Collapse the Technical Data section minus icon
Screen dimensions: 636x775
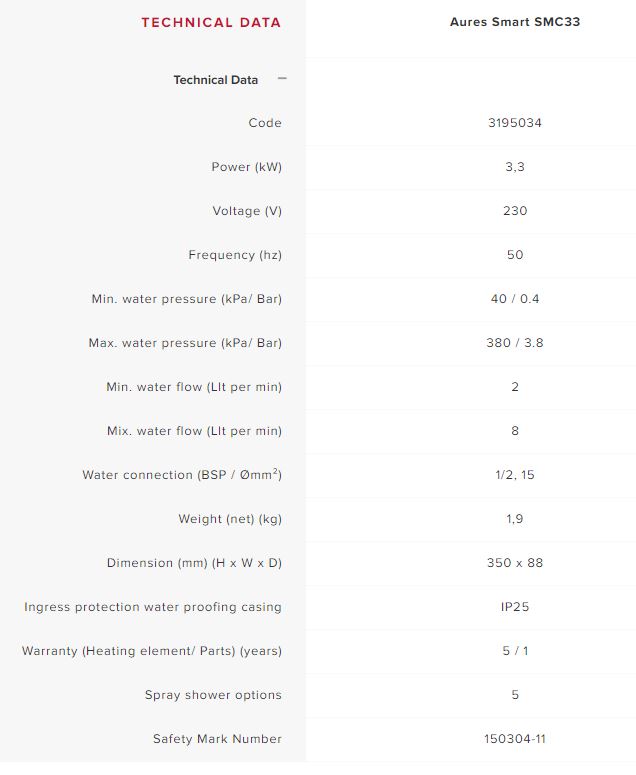click(282, 79)
